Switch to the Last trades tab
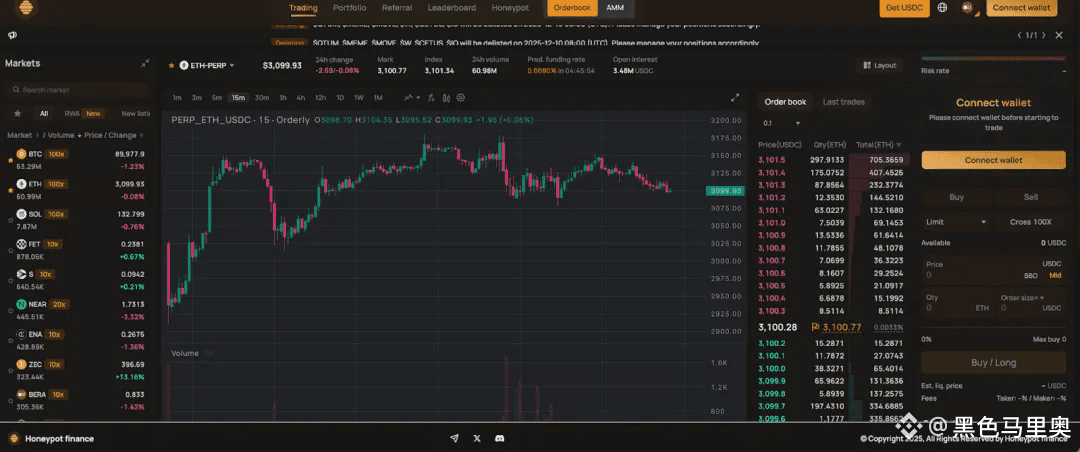This screenshot has width=1080, height=452. pyautogui.click(x=843, y=102)
